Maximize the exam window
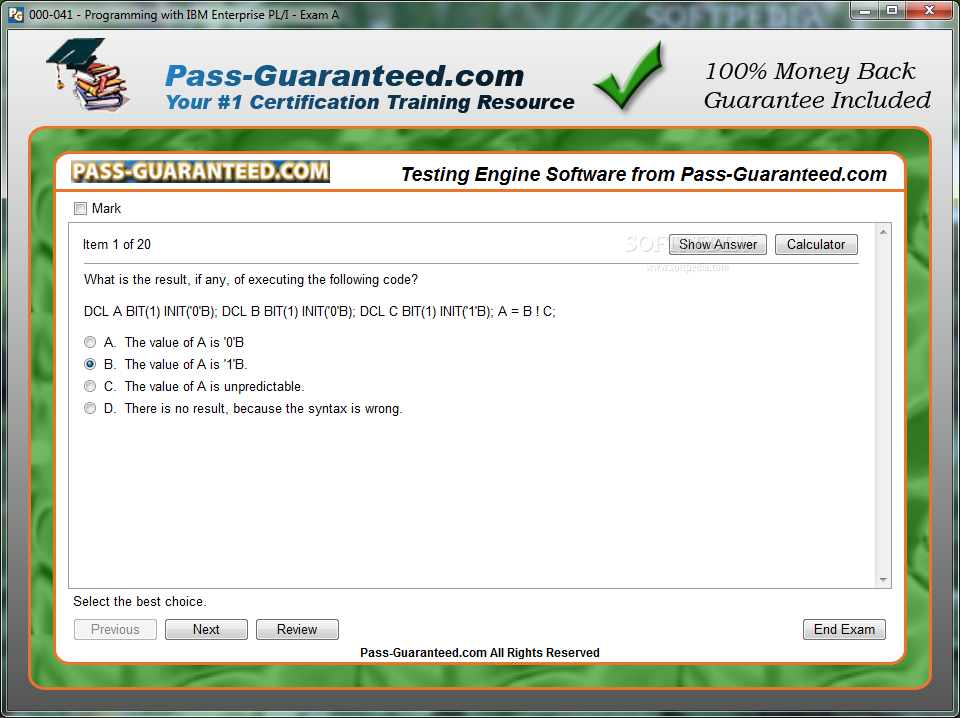This screenshot has height=718, width=960. click(x=892, y=10)
